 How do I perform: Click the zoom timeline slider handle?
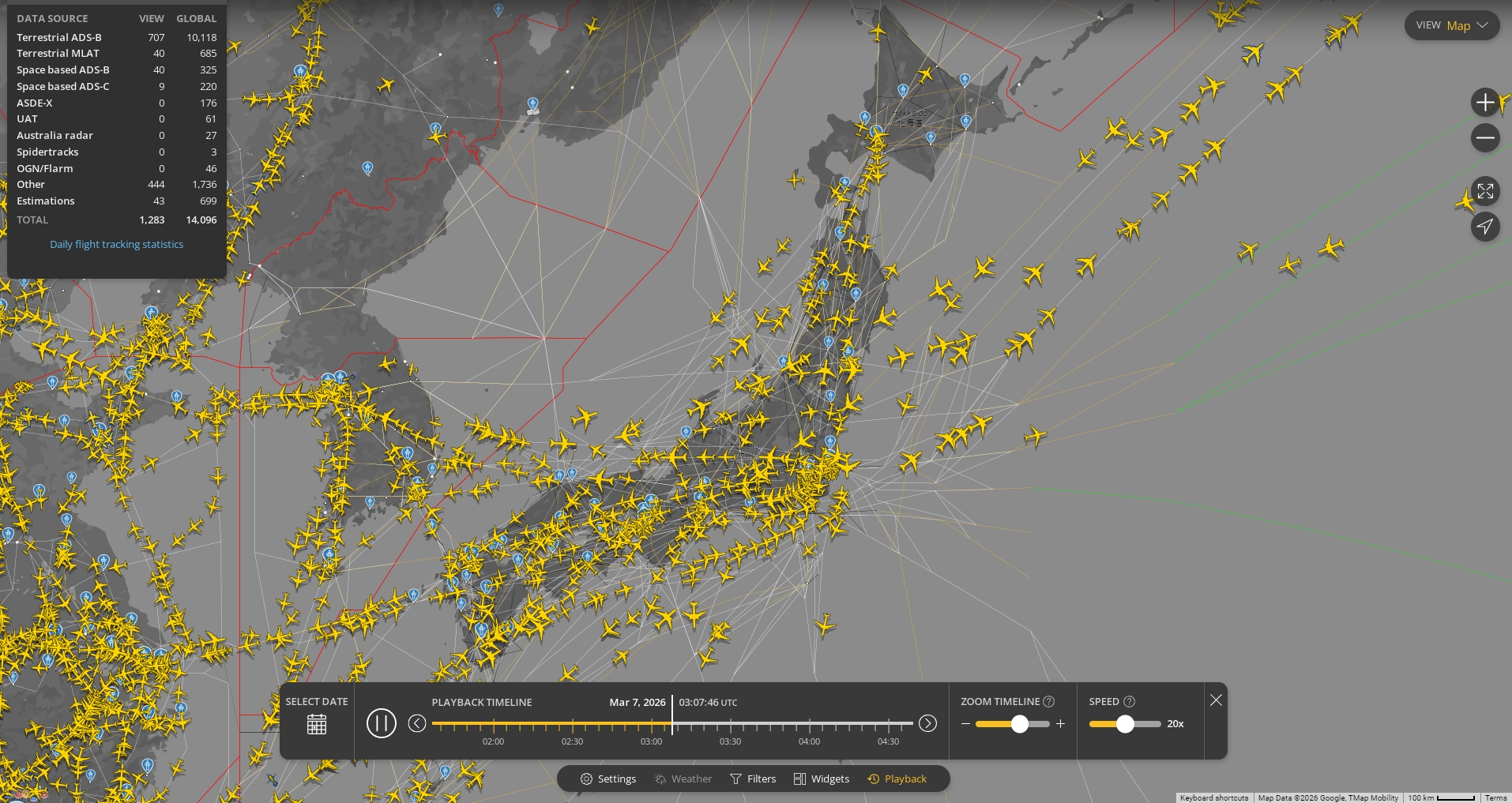(1020, 724)
